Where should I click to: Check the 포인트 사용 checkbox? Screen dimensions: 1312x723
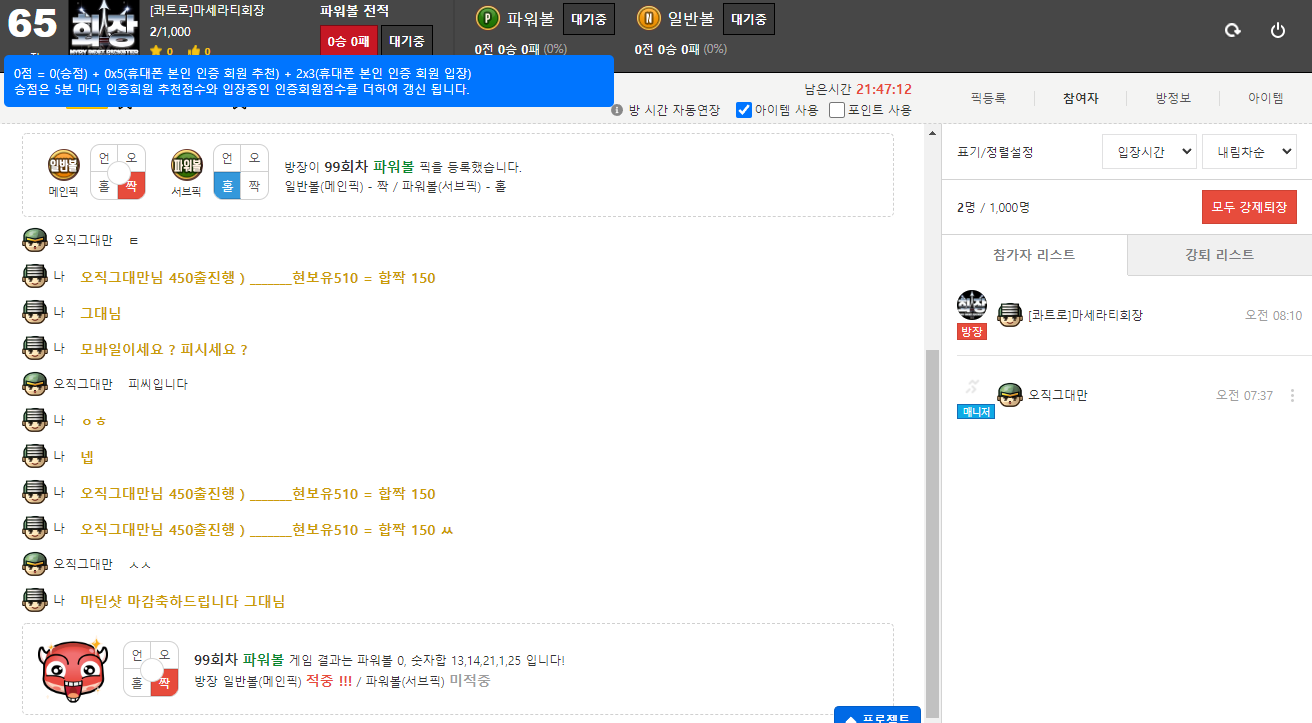838,110
